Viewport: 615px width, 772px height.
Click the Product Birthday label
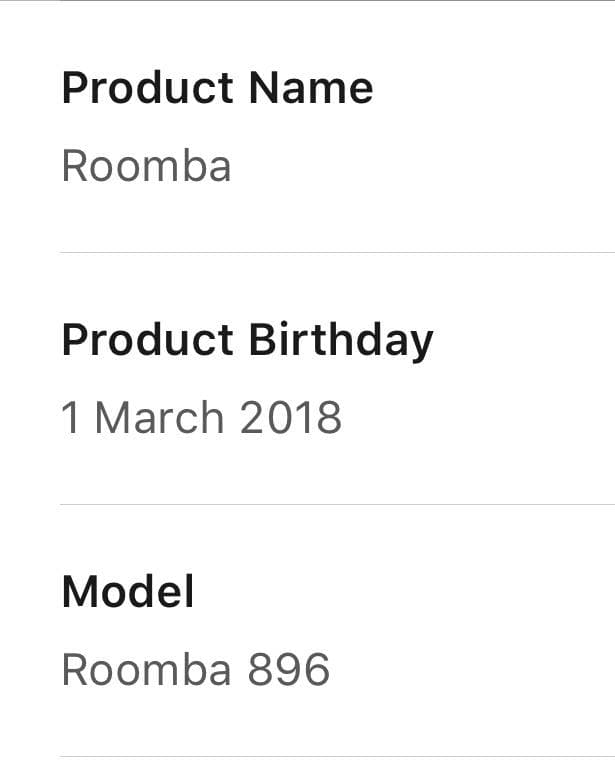point(247,342)
